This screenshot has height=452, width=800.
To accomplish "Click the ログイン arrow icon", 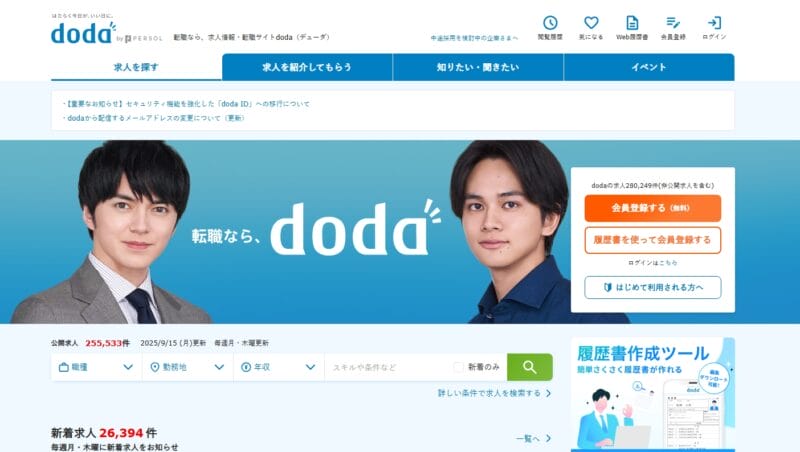I will [714, 23].
